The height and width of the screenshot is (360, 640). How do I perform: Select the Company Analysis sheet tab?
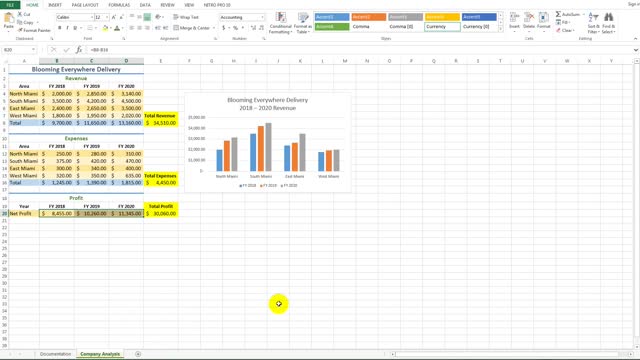(100, 354)
